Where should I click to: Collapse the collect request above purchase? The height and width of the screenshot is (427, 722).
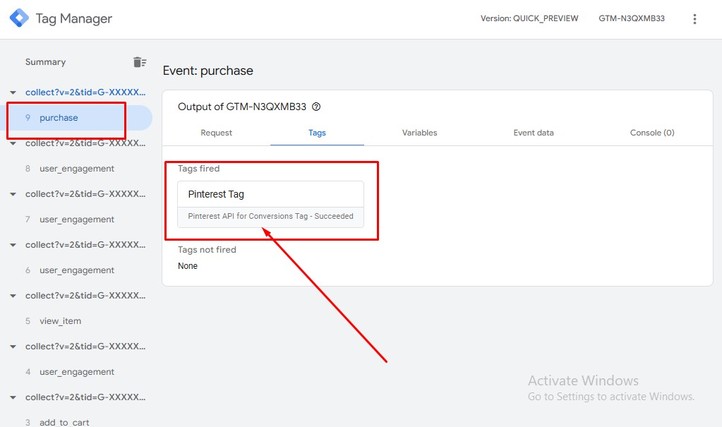12,92
